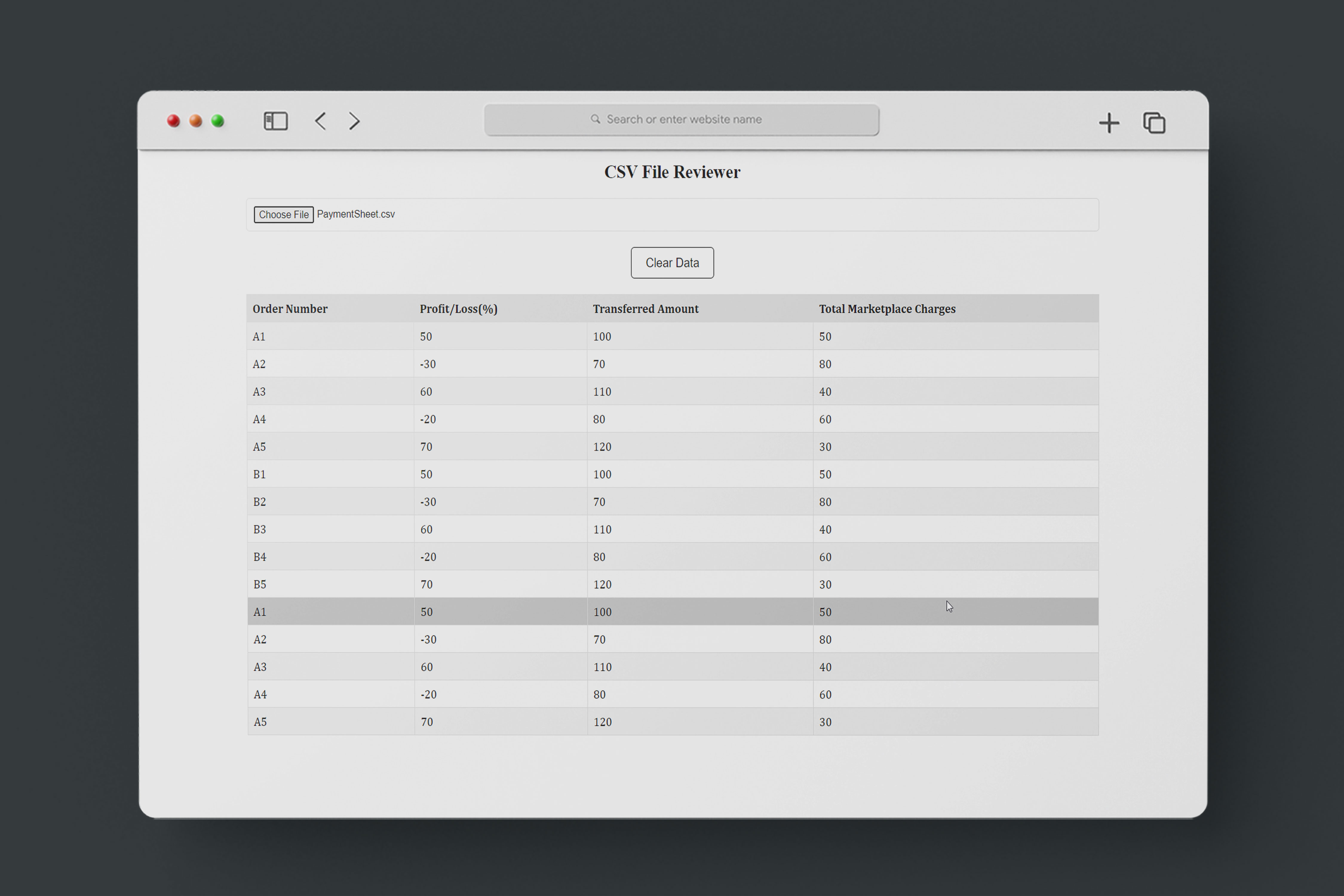
Task: Click the orange minimize window dot
Action: (195, 121)
